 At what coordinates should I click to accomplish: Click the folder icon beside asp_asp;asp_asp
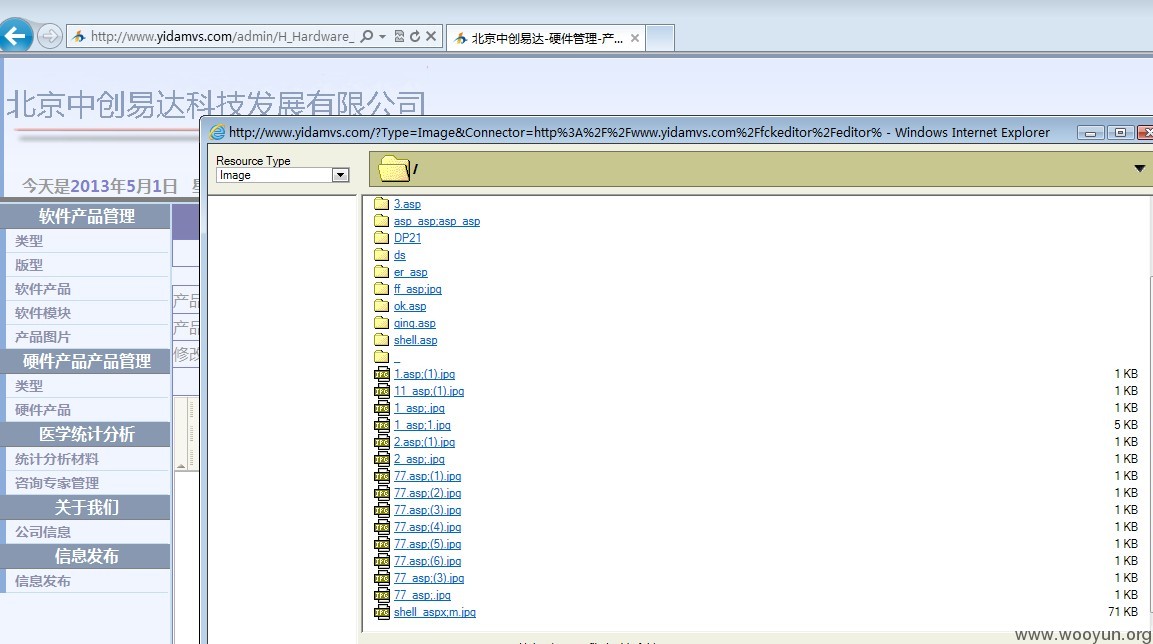pyautogui.click(x=381, y=221)
